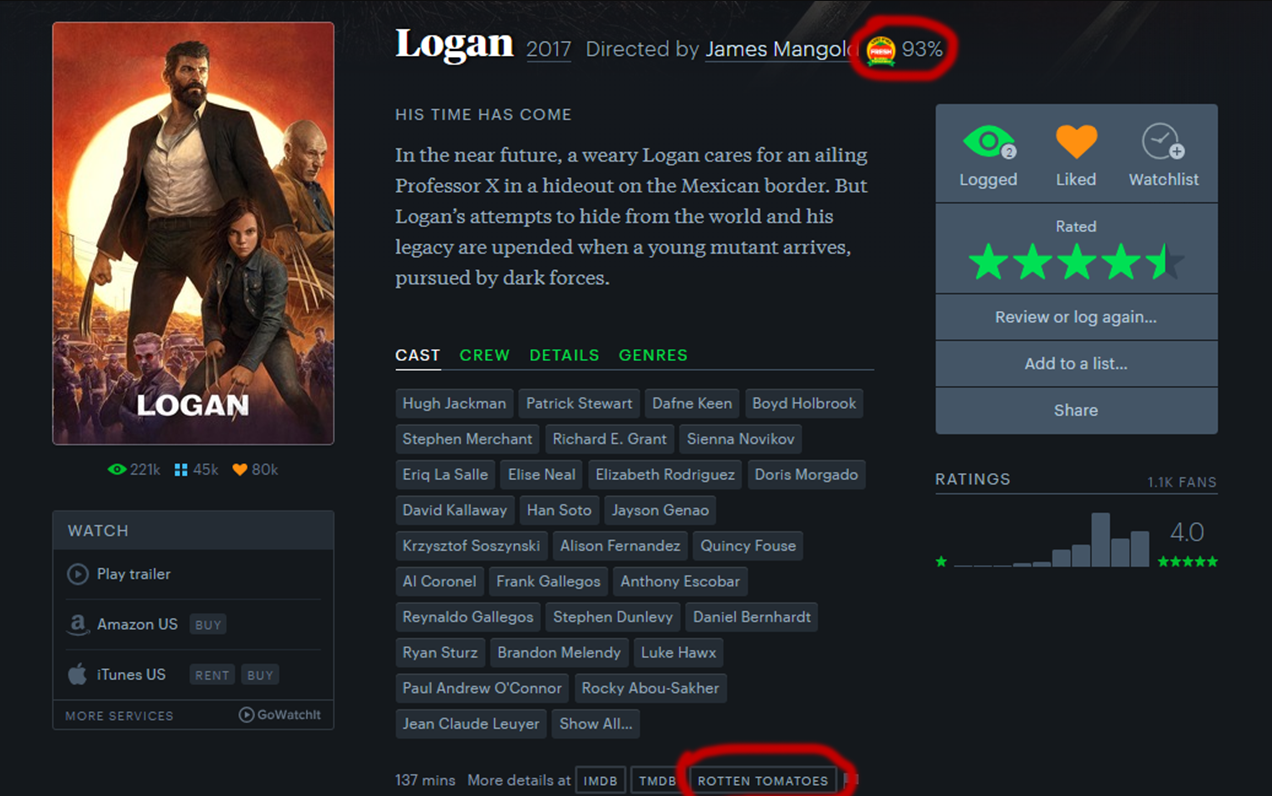1272x796 pixels.
Task: Select cast member Doris Morgado
Action: pos(806,474)
